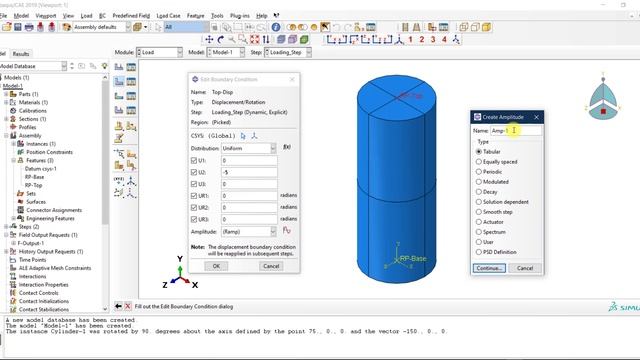Uncheck the U3 checkbox
640x360 pixels.
click(x=194, y=184)
